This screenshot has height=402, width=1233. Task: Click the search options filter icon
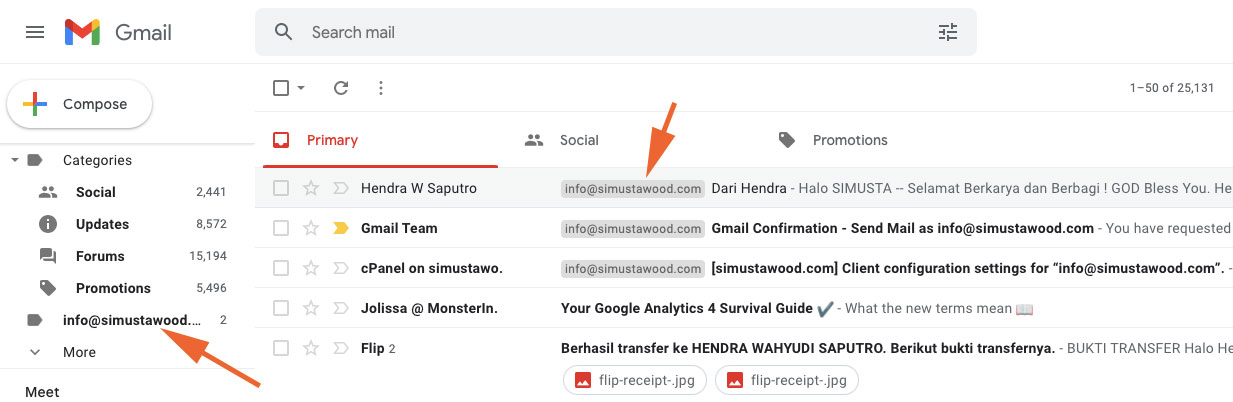tap(947, 32)
